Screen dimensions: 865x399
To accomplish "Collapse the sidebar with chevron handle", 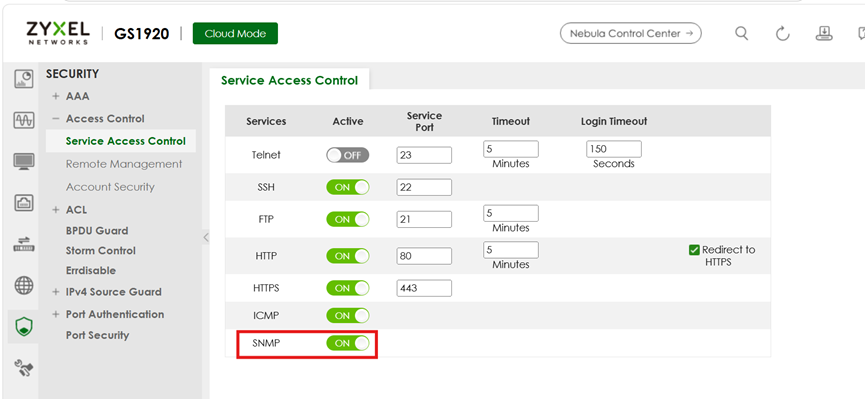I will [x=206, y=237].
